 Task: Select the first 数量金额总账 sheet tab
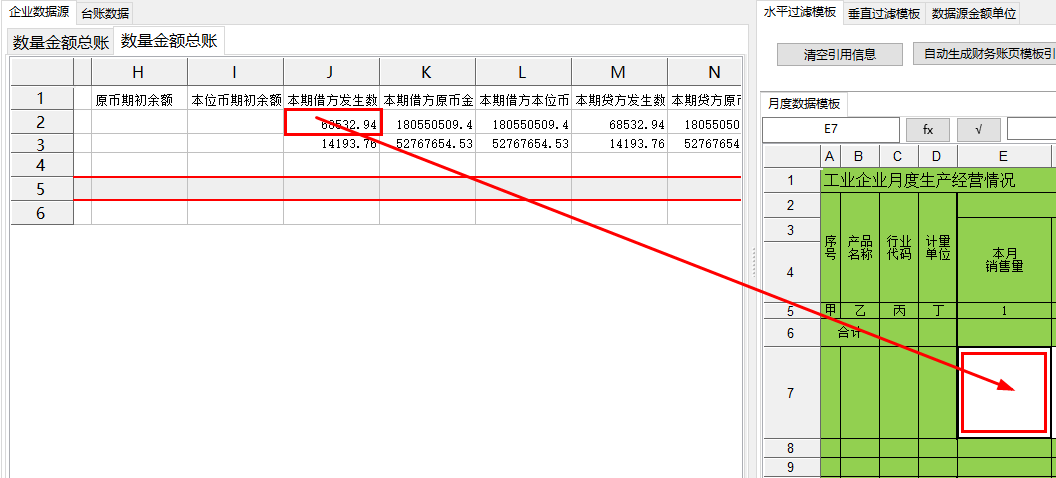click(x=61, y=42)
